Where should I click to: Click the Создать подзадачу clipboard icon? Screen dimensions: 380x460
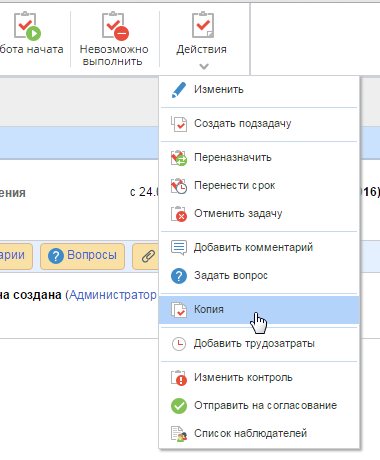(179, 124)
